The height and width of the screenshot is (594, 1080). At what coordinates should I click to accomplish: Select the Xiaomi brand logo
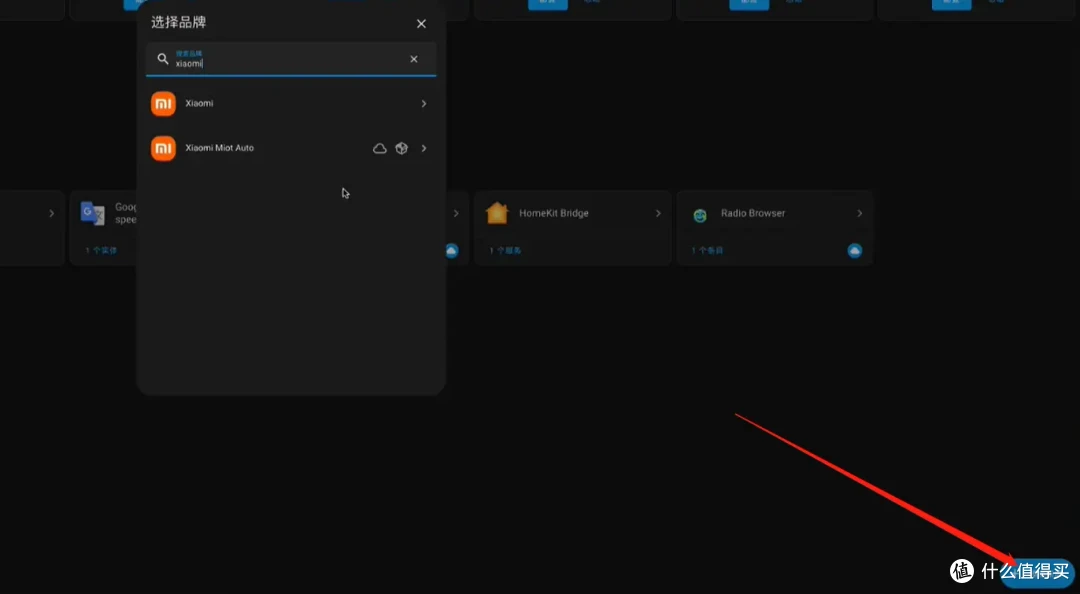[x=163, y=103]
